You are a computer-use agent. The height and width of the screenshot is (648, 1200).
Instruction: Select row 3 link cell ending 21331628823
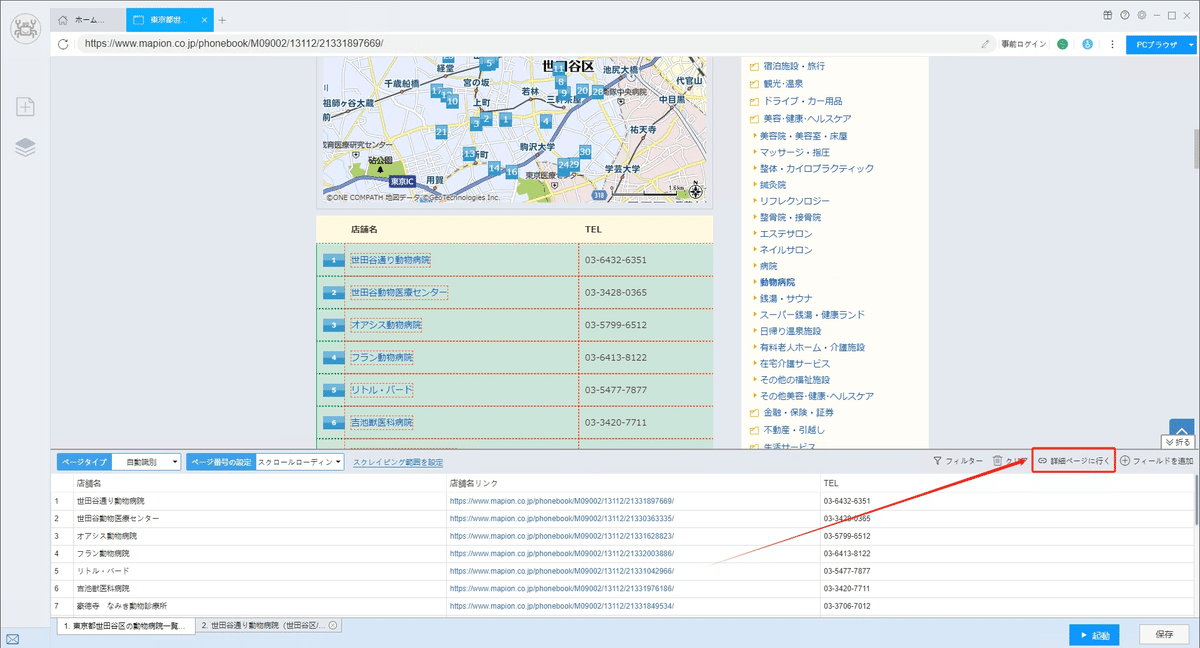(634, 536)
